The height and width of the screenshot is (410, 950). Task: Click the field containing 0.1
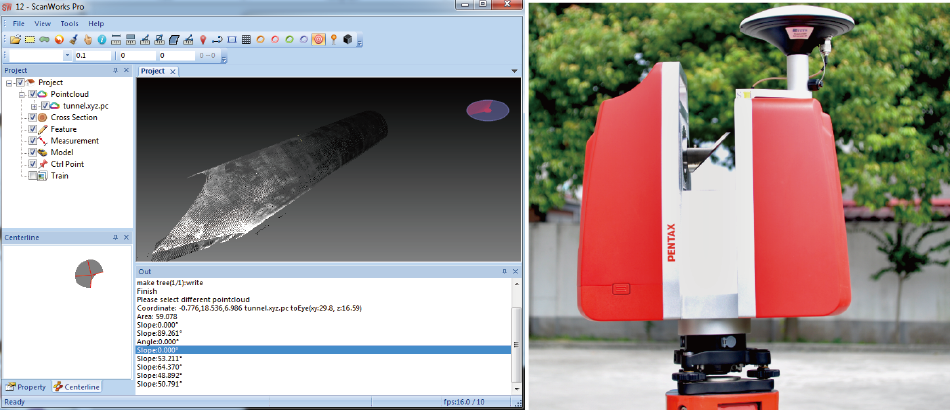pos(93,56)
